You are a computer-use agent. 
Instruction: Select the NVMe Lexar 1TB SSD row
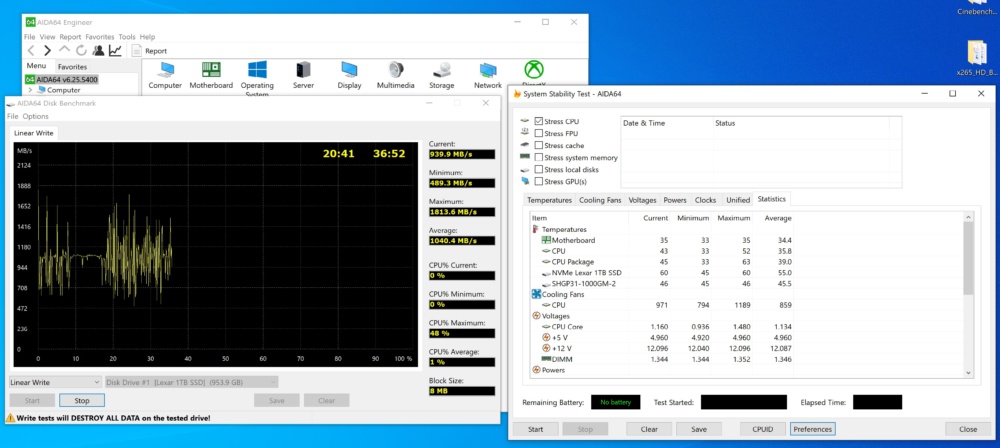(x=662, y=273)
